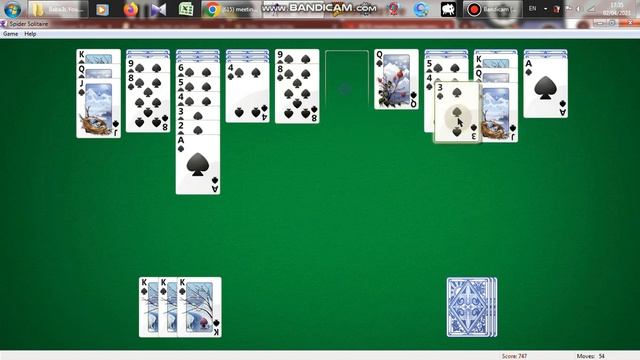Screen dimensions: 640x360
Task: Select the King of spades in the first column
Action: (x=98, y=56)
